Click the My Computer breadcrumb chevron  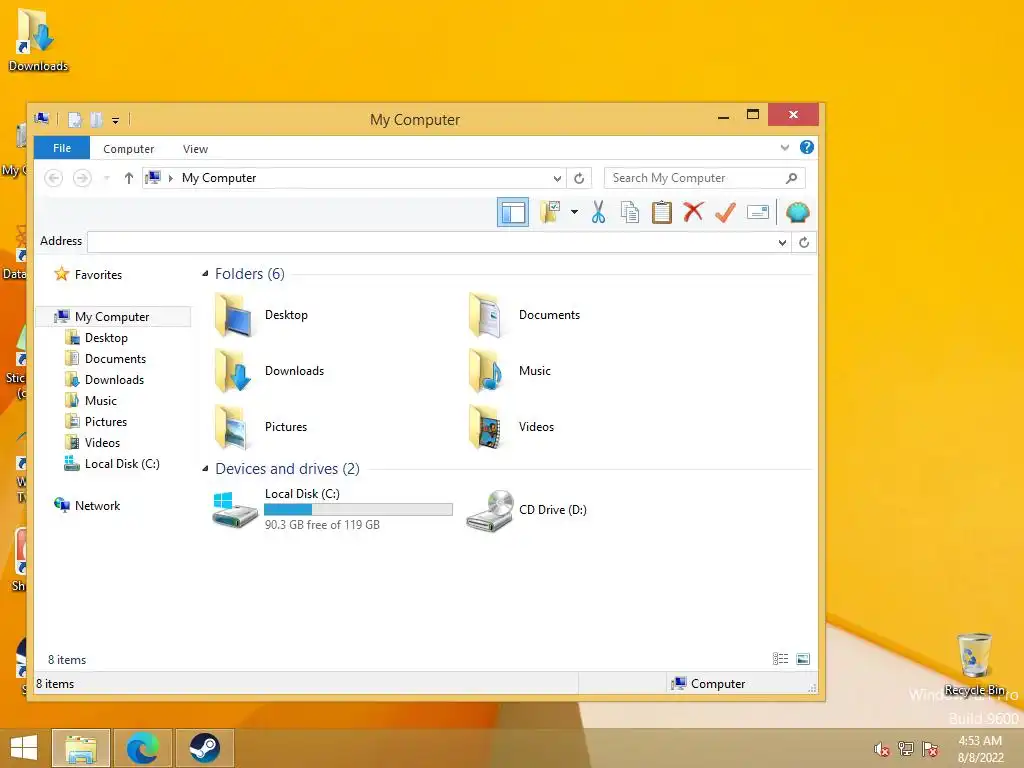tap(170, 178)
